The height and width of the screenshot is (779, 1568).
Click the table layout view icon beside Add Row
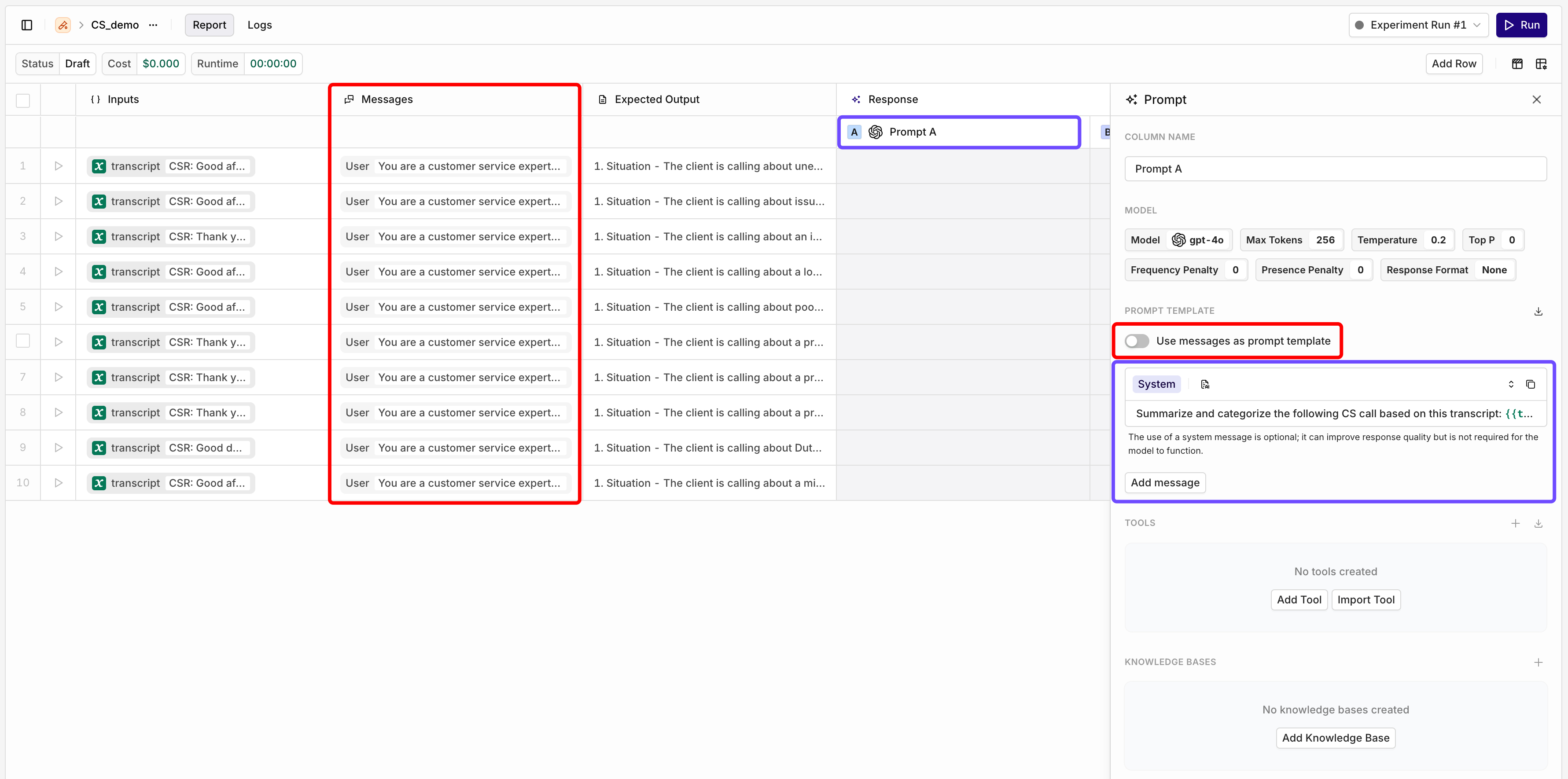[1517, 64]
